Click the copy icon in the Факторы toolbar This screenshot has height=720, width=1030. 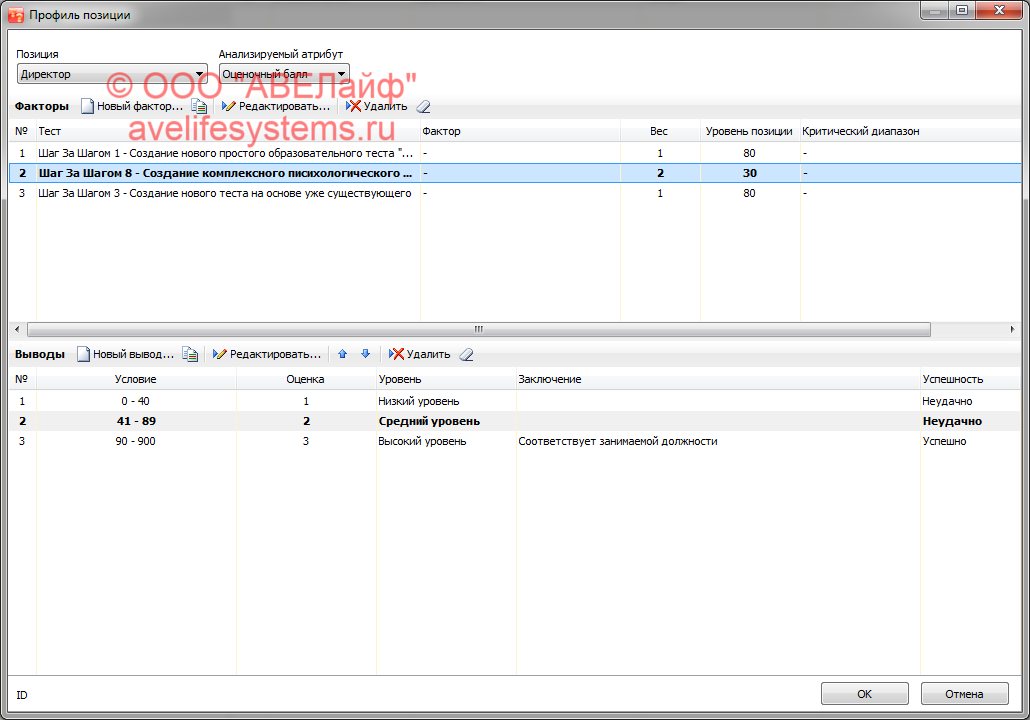click(200, 106)
